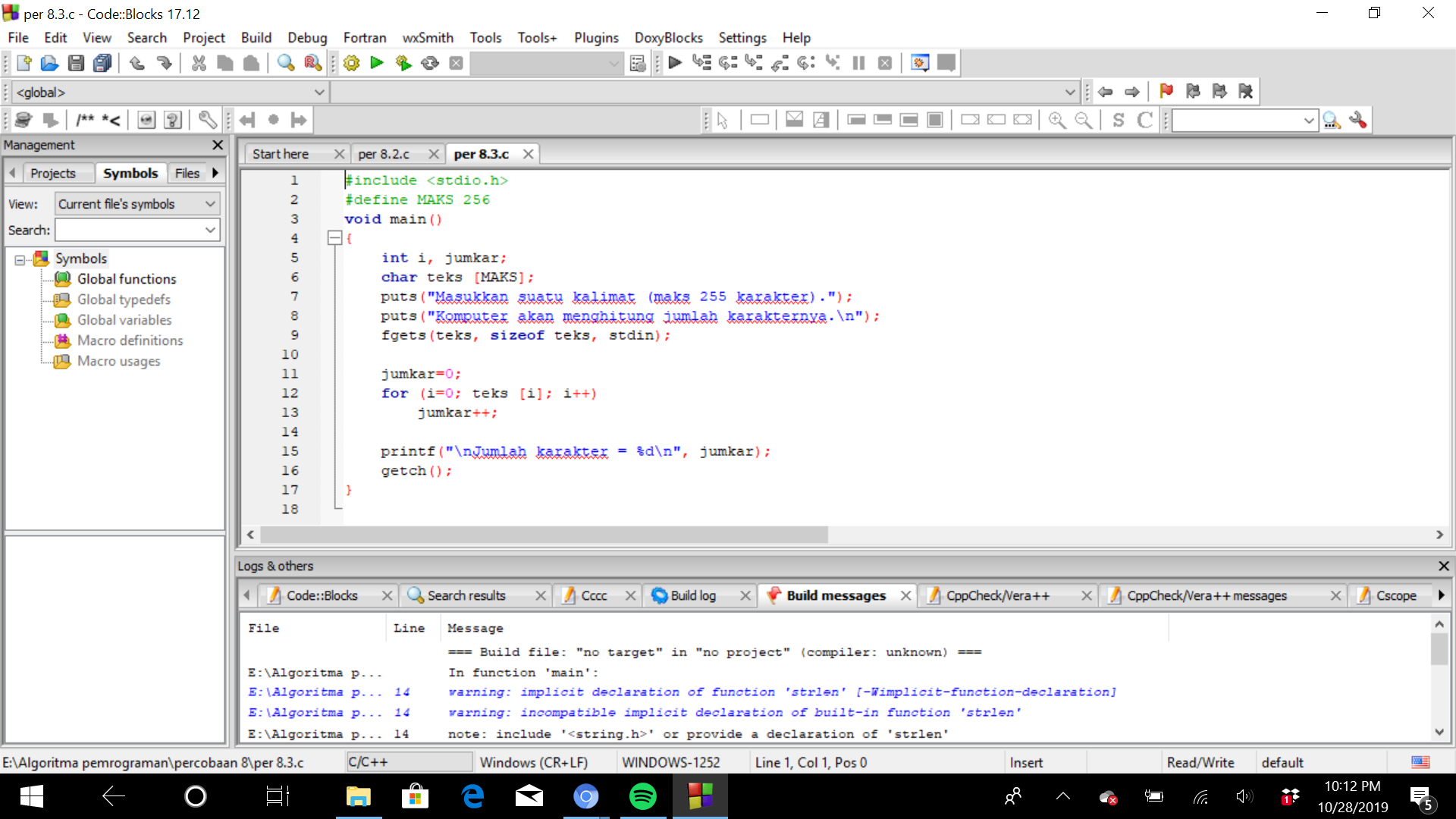
Task: Click the Save all files icon
Action: point(102,63)
